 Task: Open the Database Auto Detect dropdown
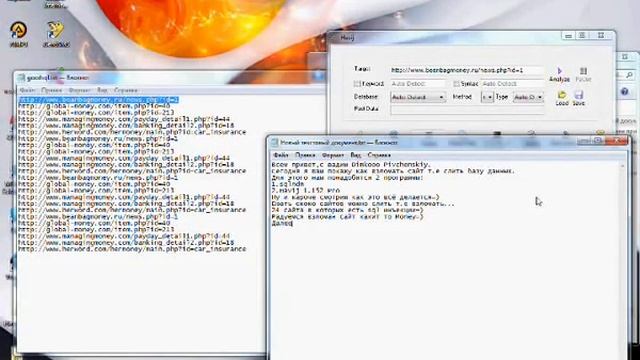point(418,97)
